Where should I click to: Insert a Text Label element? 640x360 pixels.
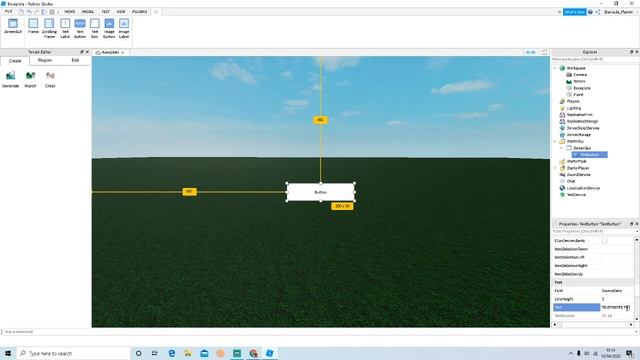pyautogui.click(x=65, y=28)
